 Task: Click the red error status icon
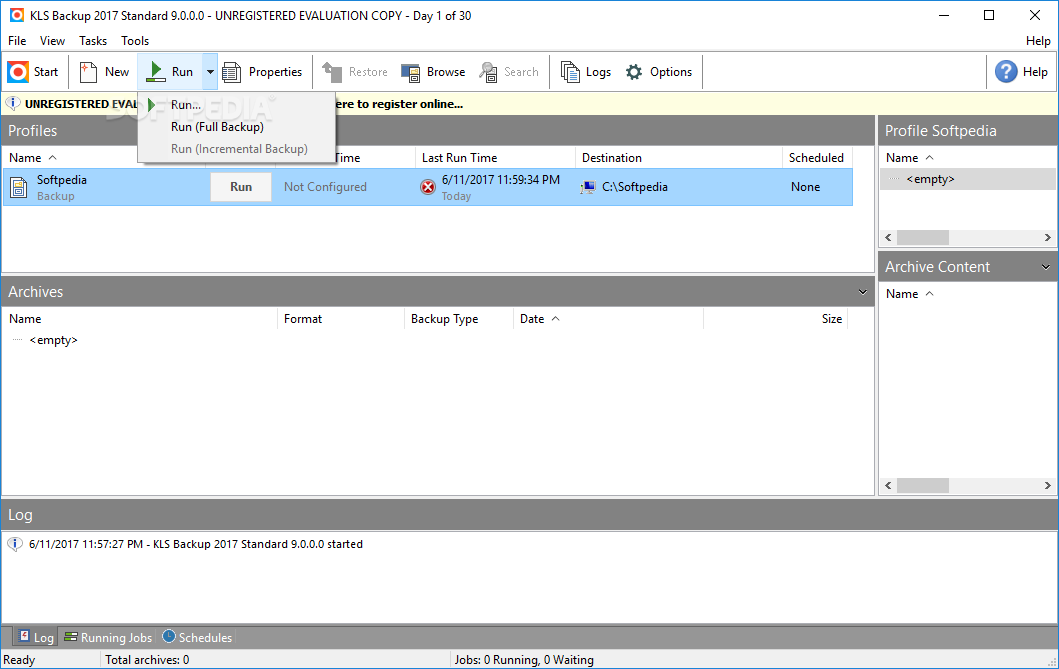[x=428, y=187]
